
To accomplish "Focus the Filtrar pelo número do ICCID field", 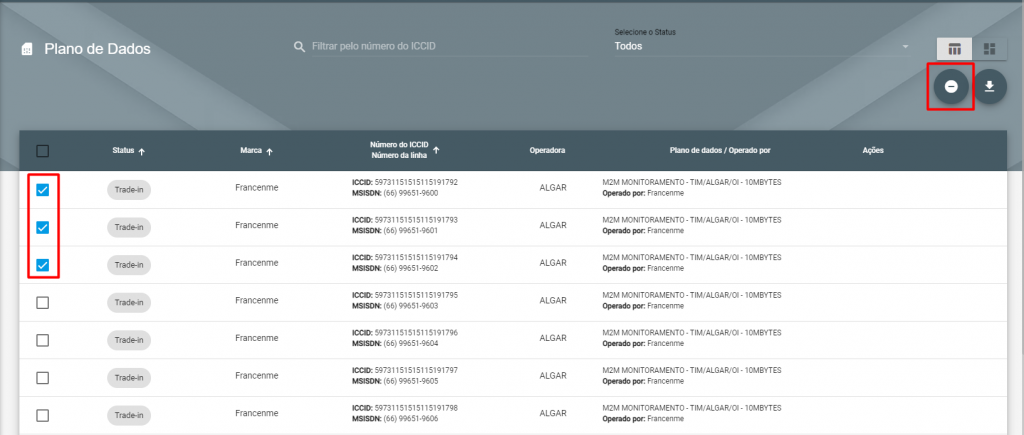I will pos(450,46).
